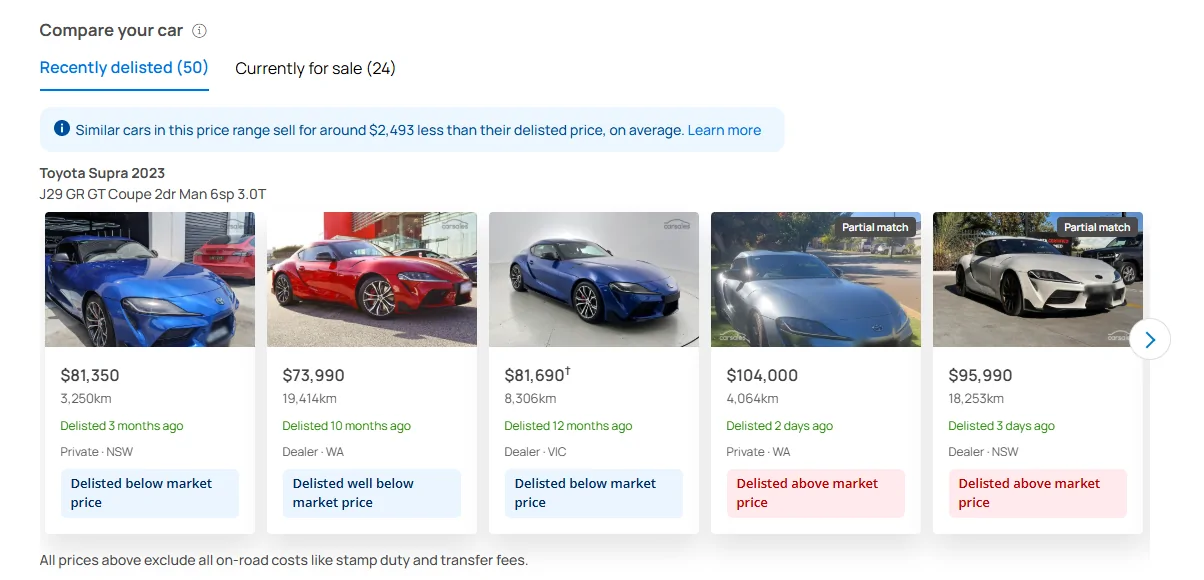Click the $81,350 price on the first card
Image resolution: width=1204 pixels, height=580 pixels.
[90, 376]
